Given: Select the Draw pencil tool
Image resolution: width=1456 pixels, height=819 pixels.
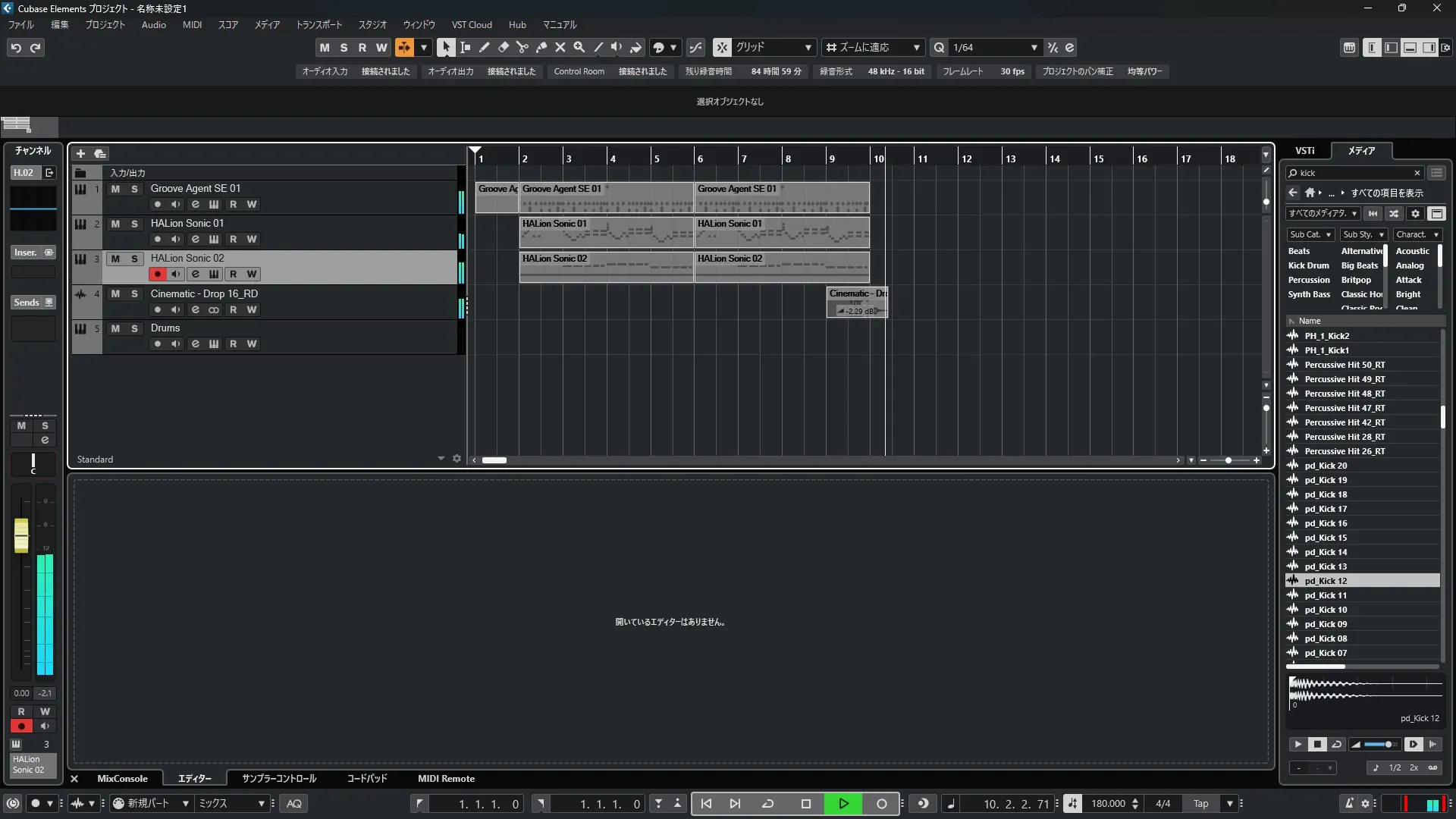Looking at the screenshot, I should point(484,47).
